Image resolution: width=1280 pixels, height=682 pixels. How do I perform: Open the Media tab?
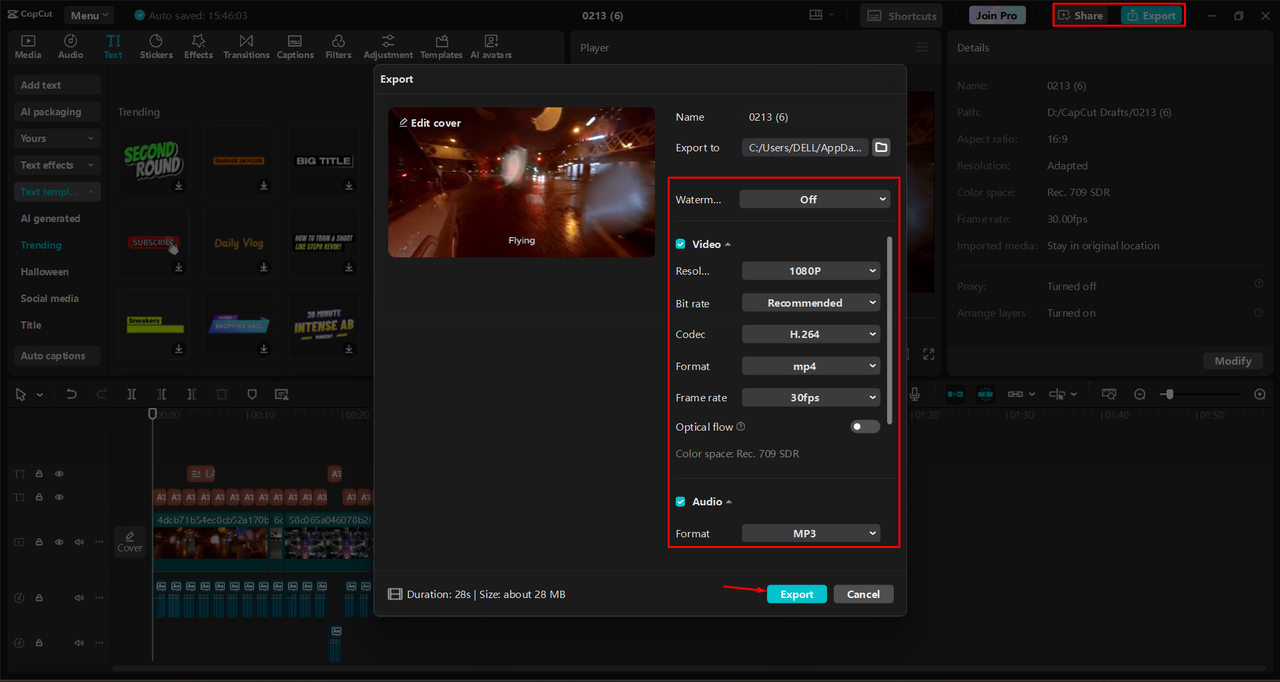(28, 47)
